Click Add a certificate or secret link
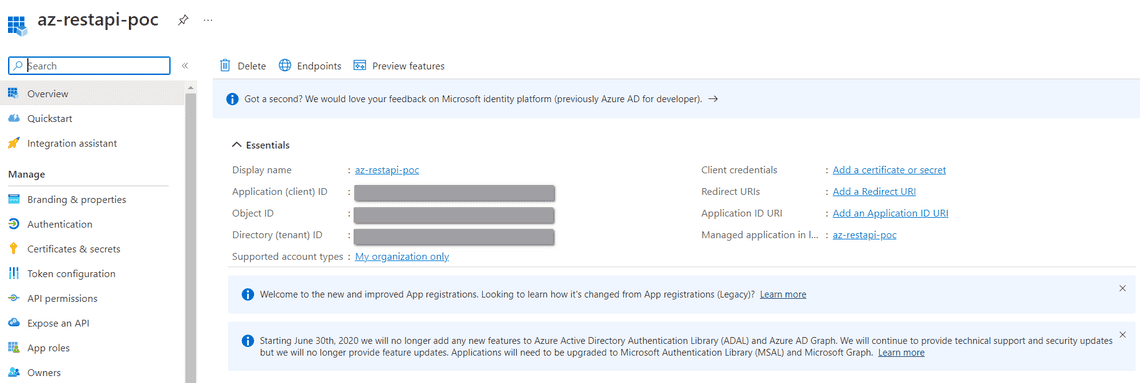Image resolution: width=1140 pixels, height=383 pixels. point(889,170)
